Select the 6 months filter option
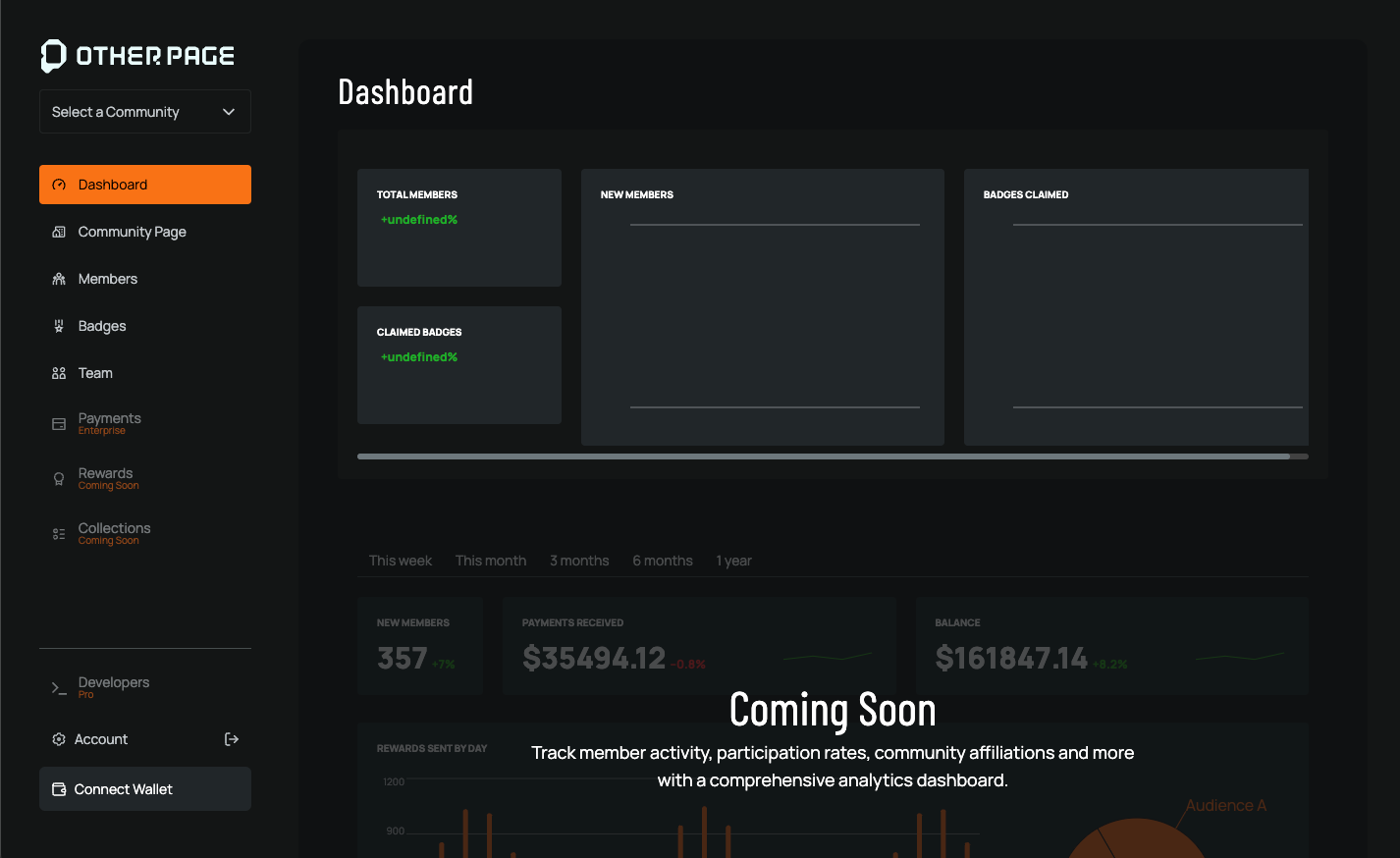The width and height of the screenshot is (1400, 858). click(662, 561)
